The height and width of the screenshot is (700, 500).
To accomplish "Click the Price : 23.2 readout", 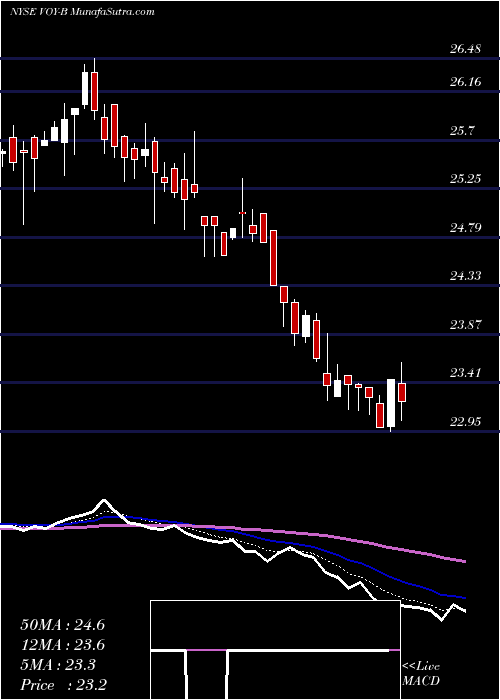I will pyautogui.click(x=62, y=685).
